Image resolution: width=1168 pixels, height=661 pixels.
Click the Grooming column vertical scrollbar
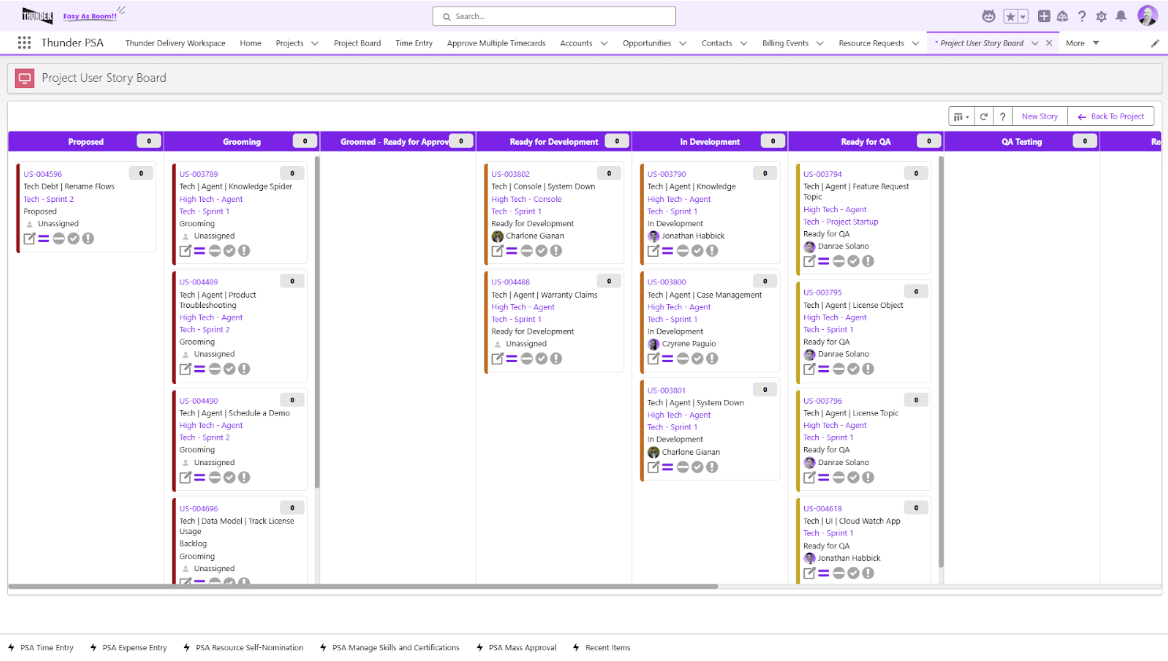click(317, 322)
